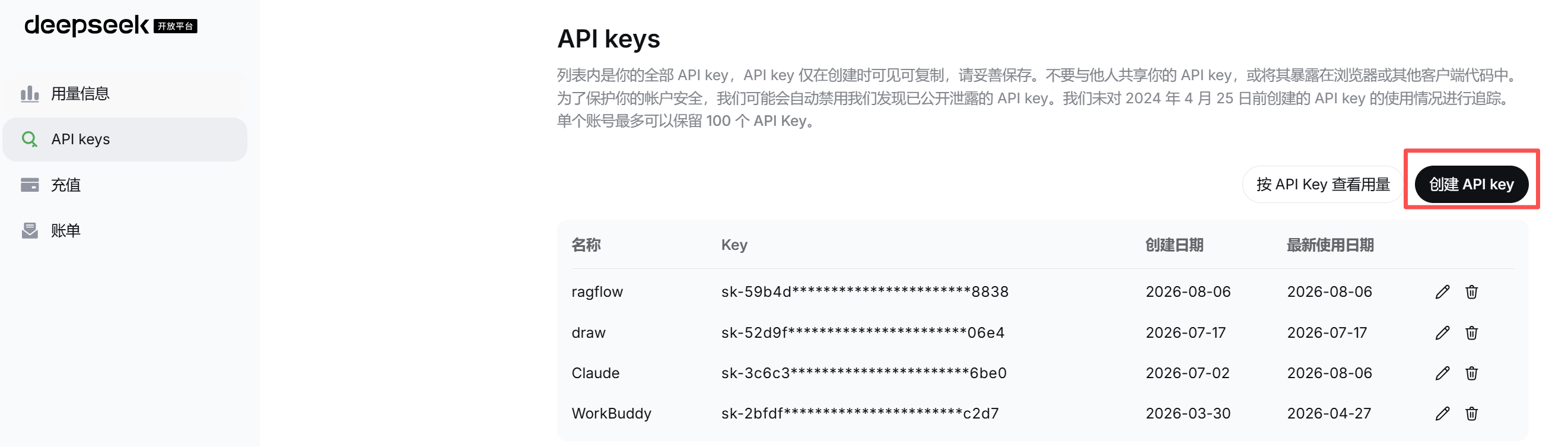This screenshot has height=447, width=1568.
Task: Click the deepseek logo
Action: coord(111,25)
